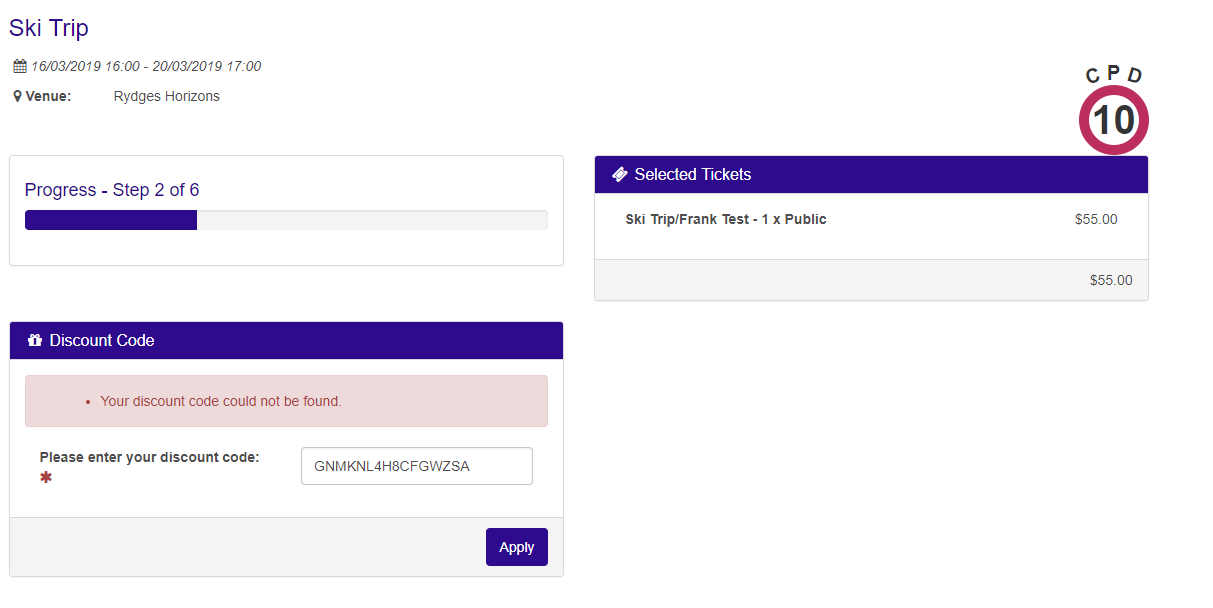Click the ticket icon in Selected Tickets header
Image resolution: width=1213 pixels, height=608 pixels.
620,174
